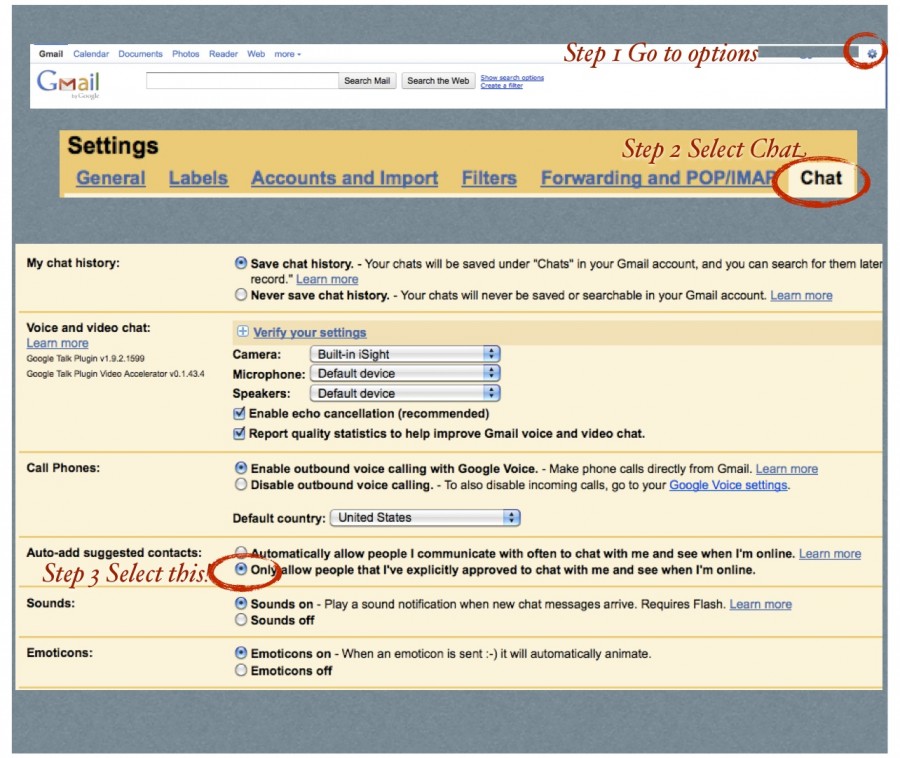Open the Google Voice settings link
900x758 pixels.
coord(728,485)
